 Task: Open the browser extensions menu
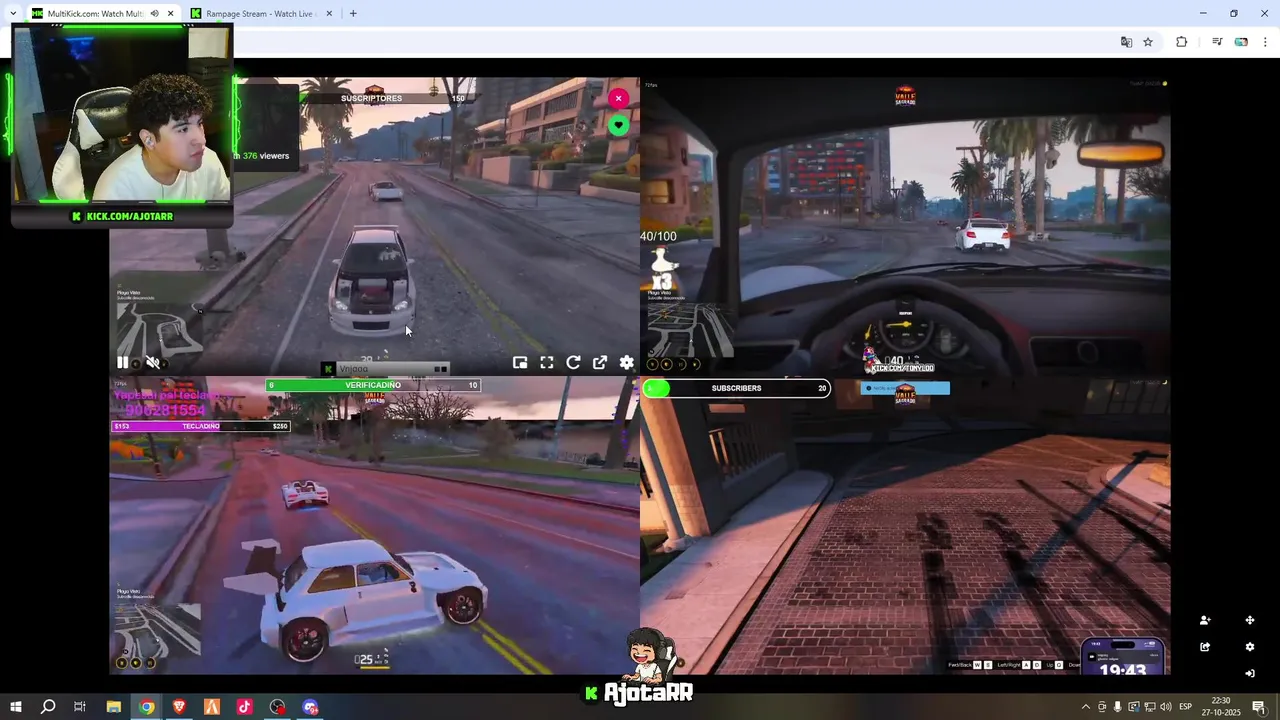(1182, 42)
